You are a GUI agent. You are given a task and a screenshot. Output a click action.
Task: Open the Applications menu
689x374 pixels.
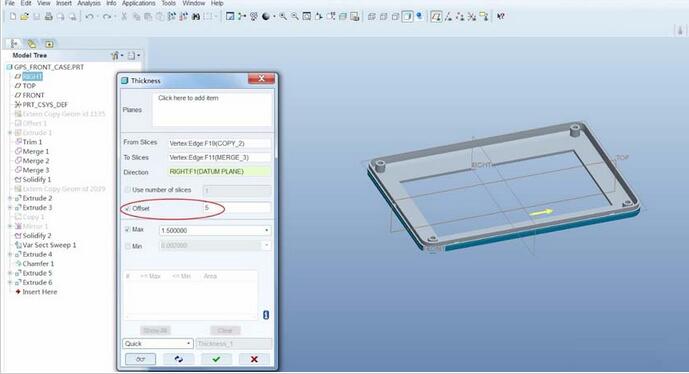[138, 3]
